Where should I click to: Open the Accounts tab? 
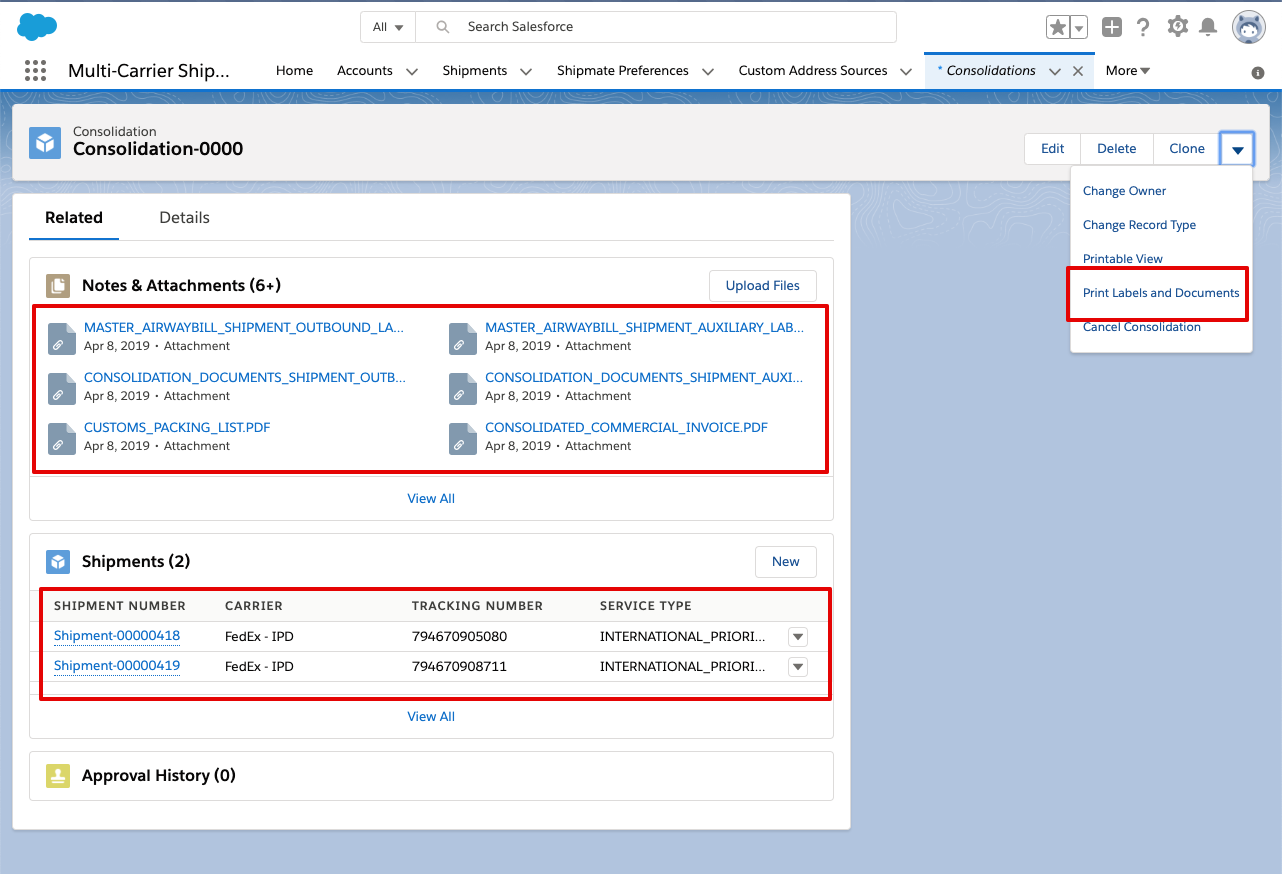tap(364, 71)
